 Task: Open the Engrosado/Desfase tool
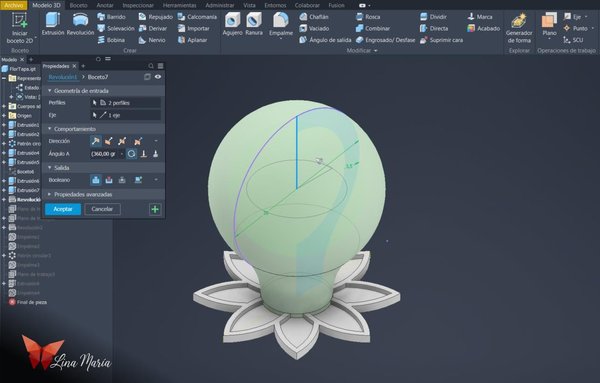(385, 40)
